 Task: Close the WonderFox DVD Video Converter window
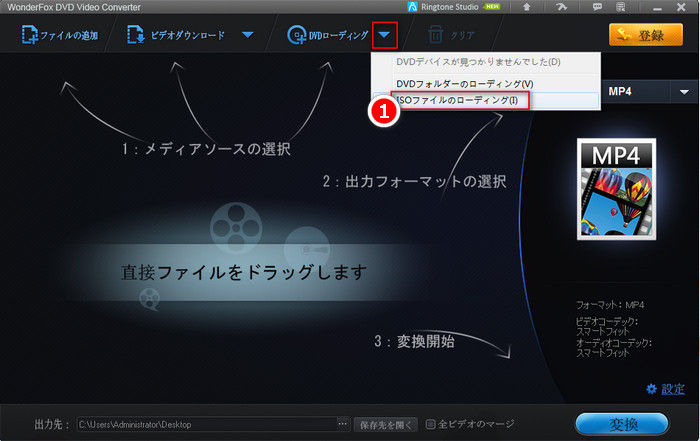click(x=681, y=7)
